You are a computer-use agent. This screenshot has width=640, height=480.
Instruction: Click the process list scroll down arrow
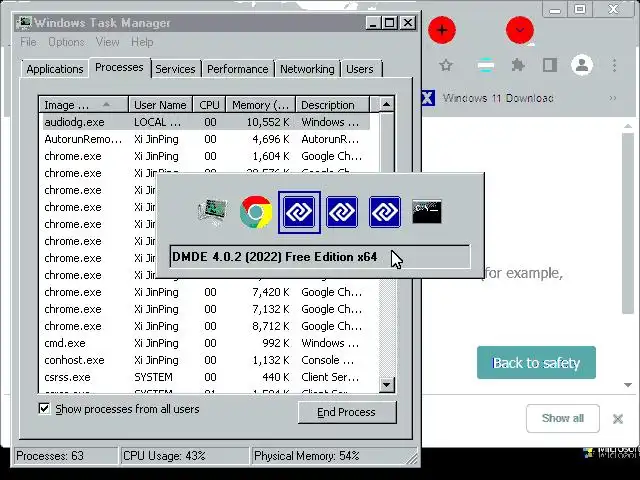[386, 384]
